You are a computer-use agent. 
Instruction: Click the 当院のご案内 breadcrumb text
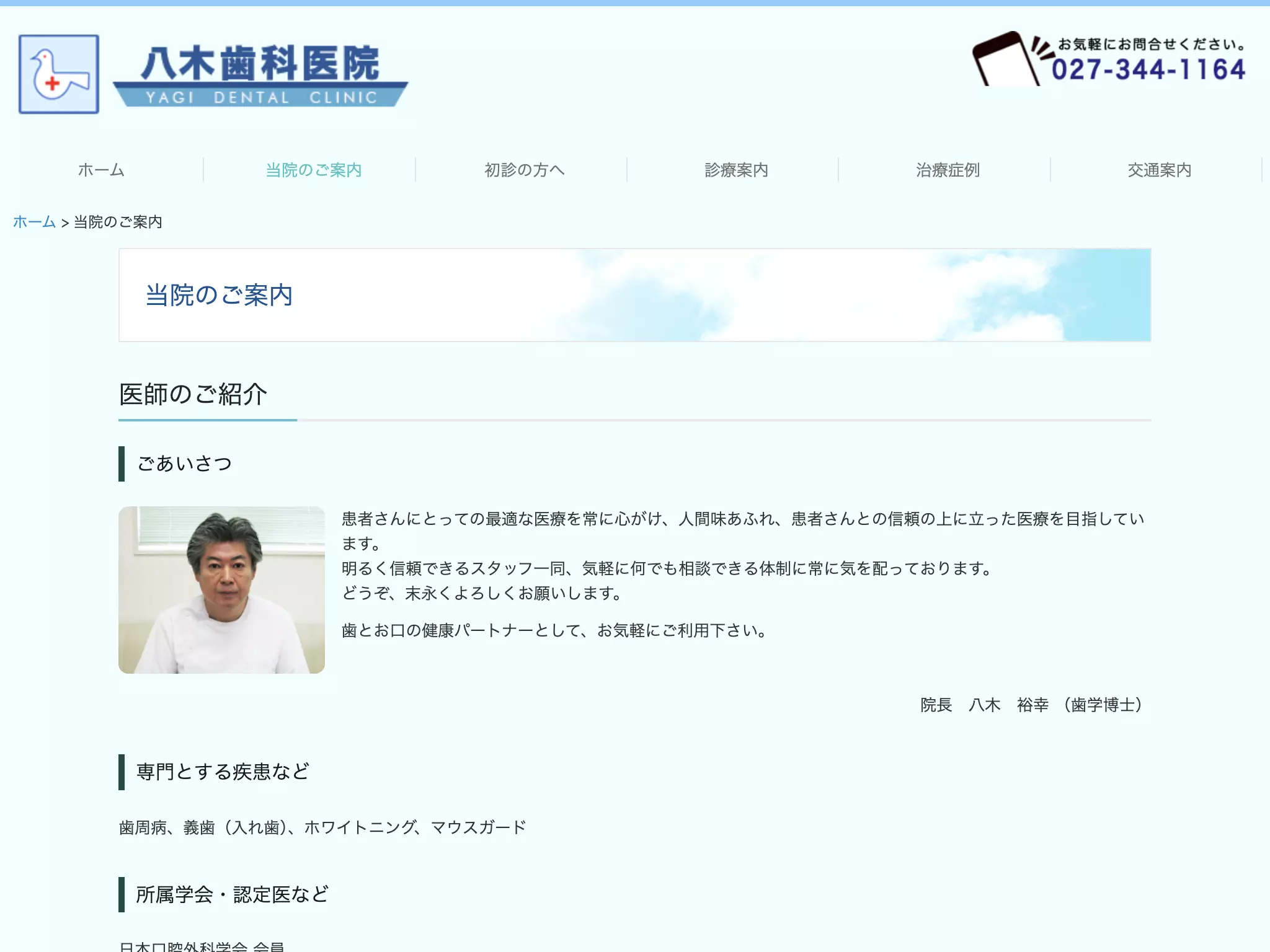(x=118, y=222)
